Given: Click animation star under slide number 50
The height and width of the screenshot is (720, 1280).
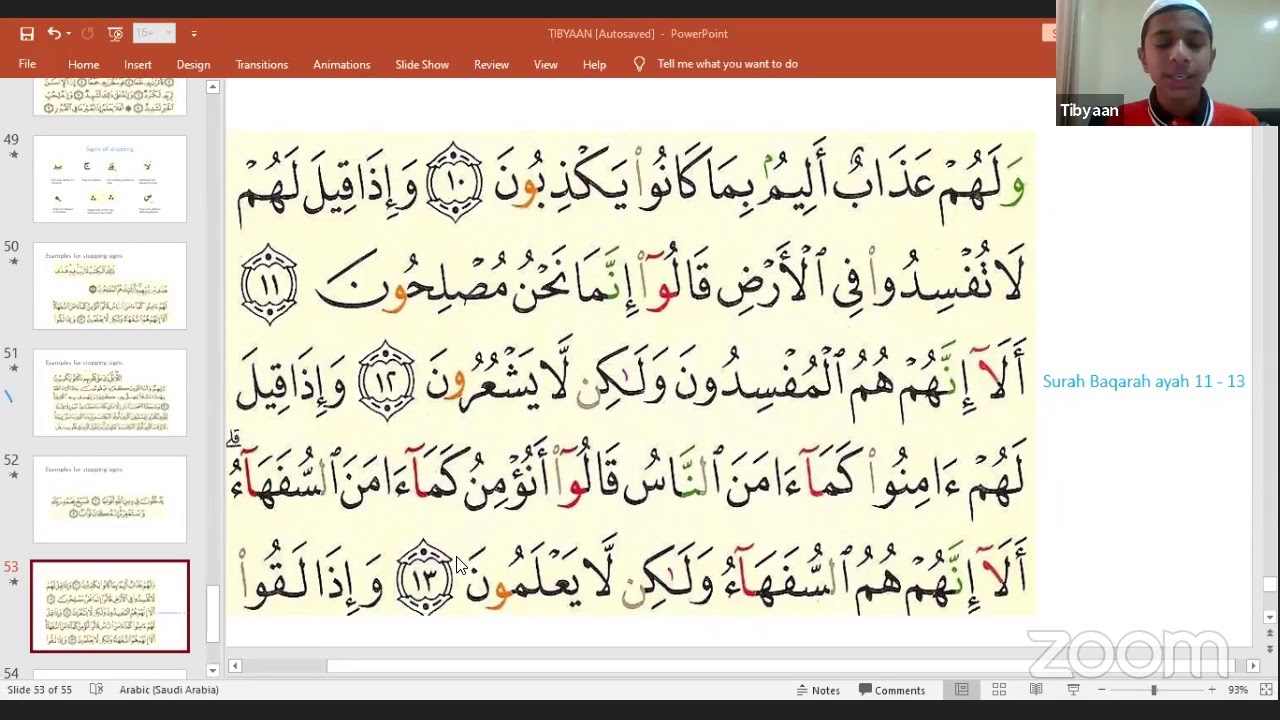Looking at the screenshot, I should click(x=13, y=262).
